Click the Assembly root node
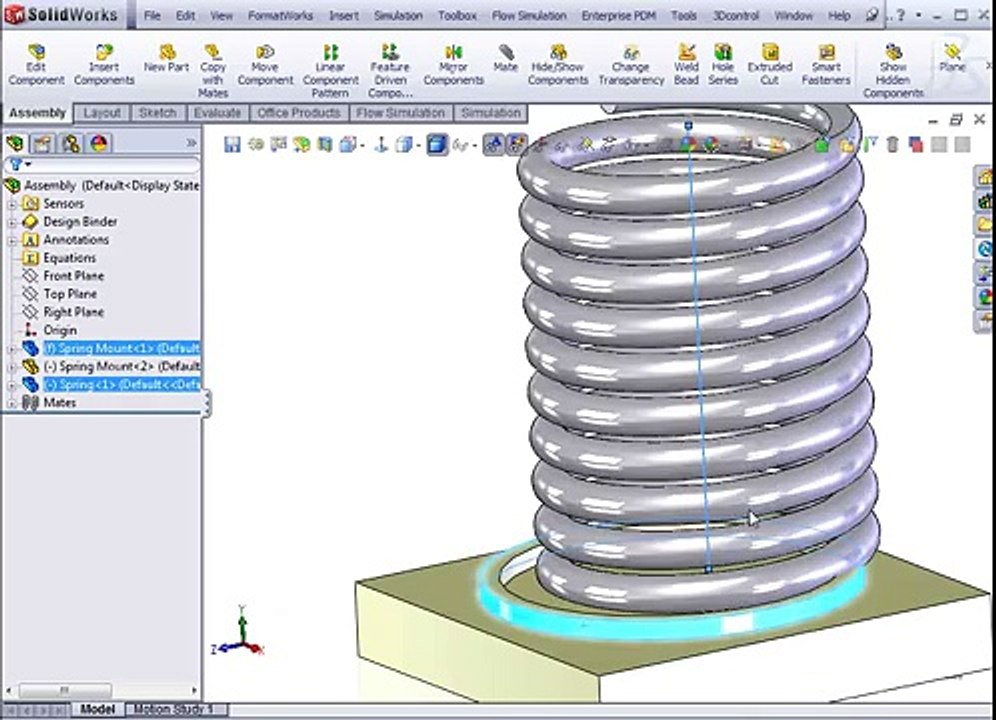996x720 pixels. (x=102, y=186)
